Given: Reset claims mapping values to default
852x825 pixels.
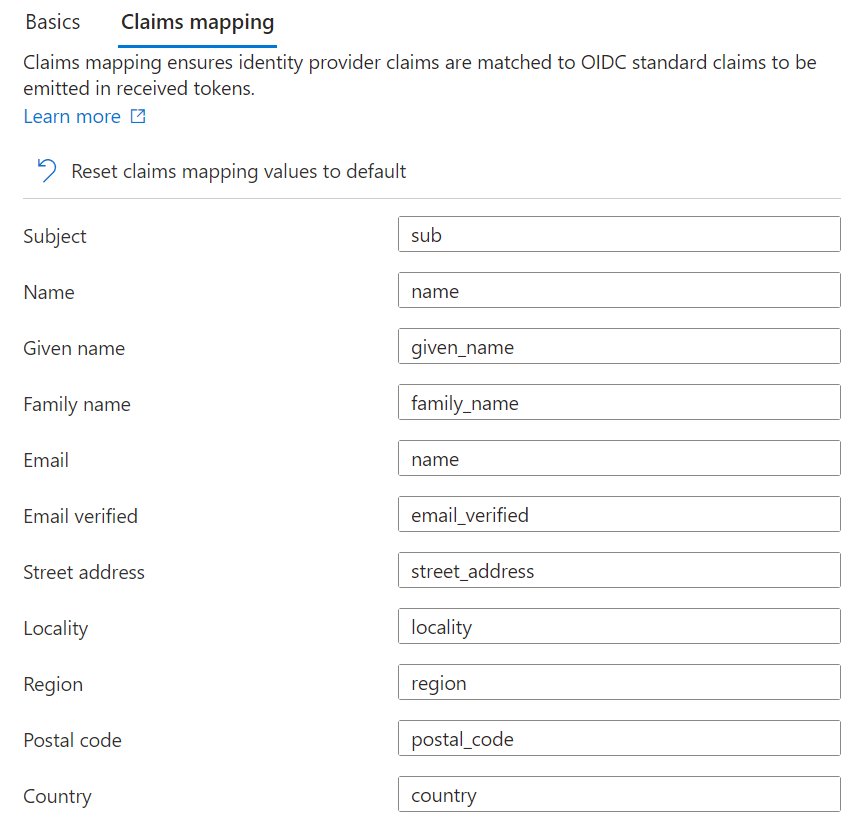Looking at the screenshot, I should (238, 171).
